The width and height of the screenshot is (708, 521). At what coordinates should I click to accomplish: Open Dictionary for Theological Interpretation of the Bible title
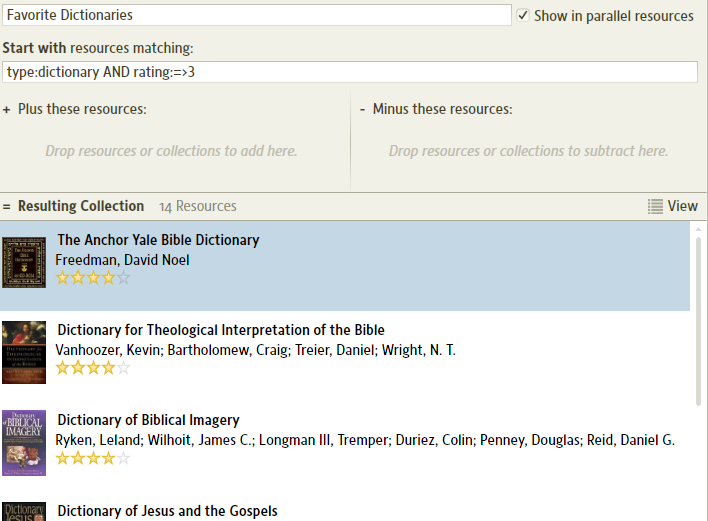pos(221,330)
